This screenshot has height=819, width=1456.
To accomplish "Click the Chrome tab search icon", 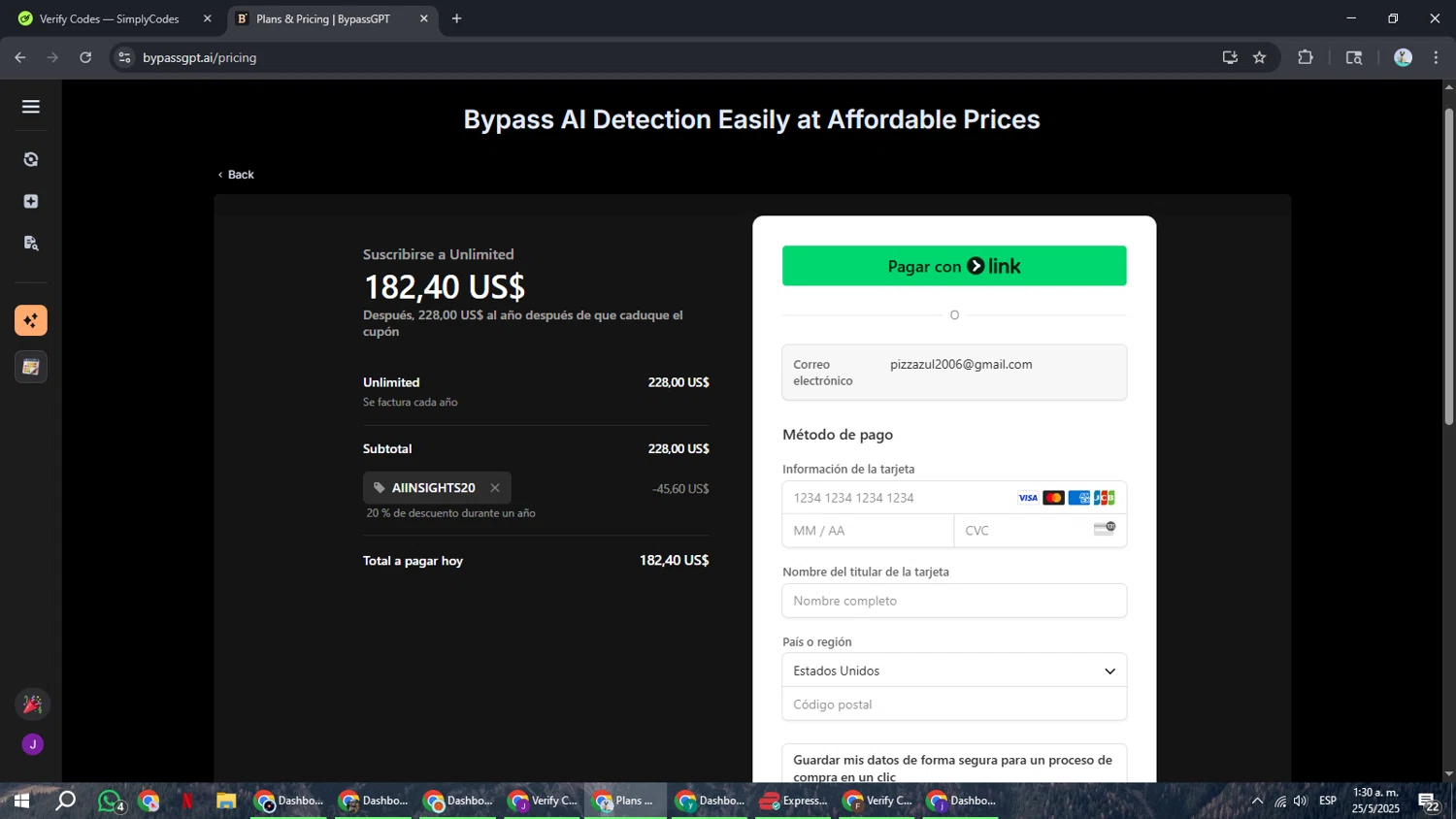I will (1354, 57).
